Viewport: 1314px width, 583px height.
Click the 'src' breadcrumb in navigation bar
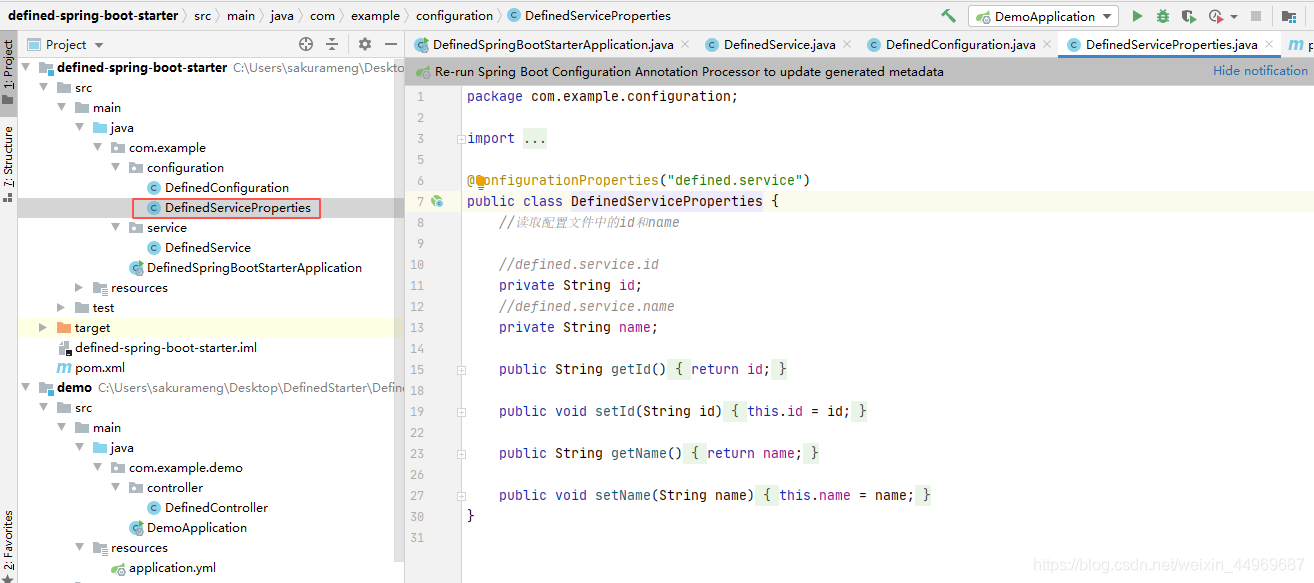coord(203,16)
